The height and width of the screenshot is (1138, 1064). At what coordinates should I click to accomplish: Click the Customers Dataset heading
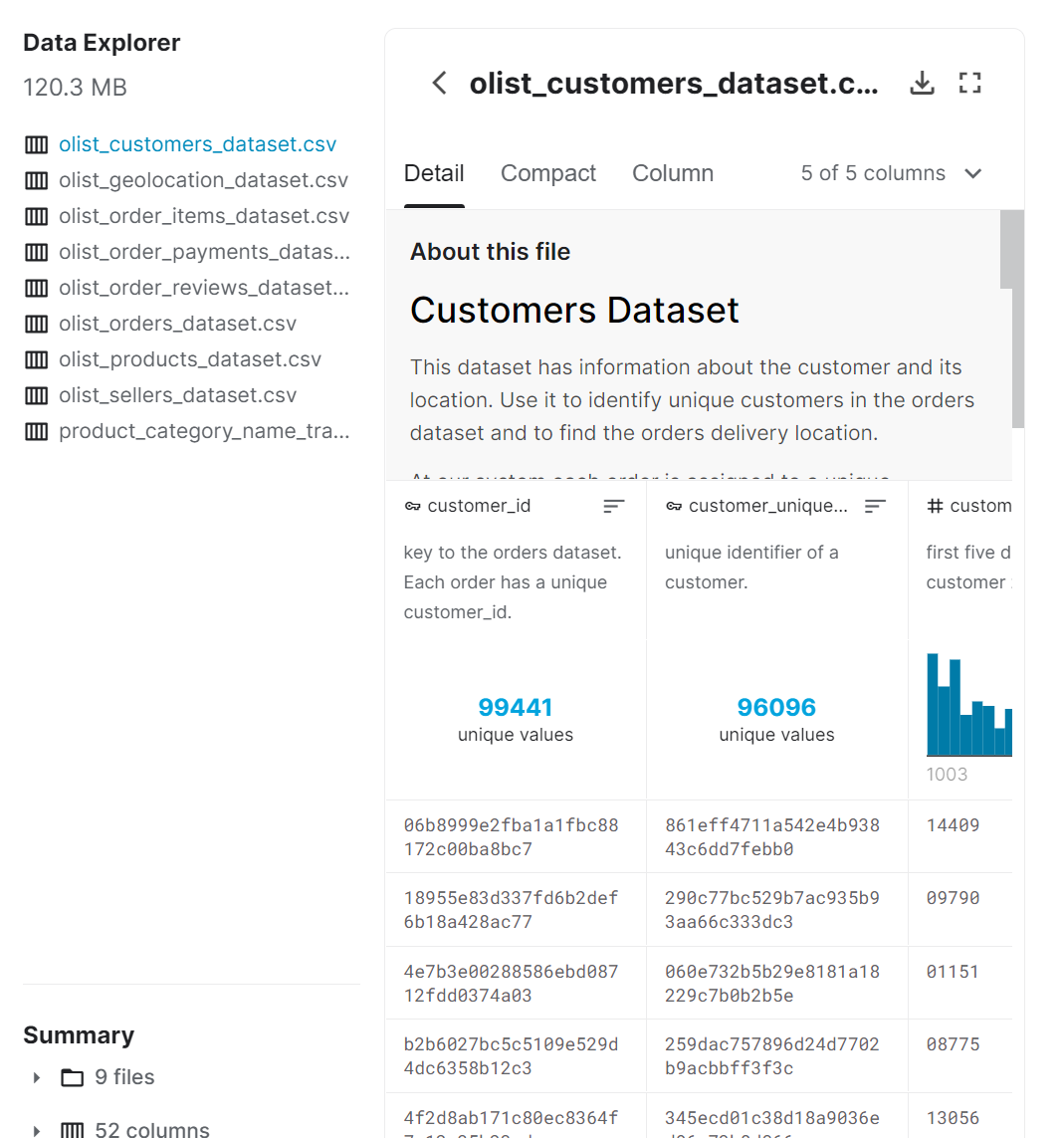coord(574,311)
